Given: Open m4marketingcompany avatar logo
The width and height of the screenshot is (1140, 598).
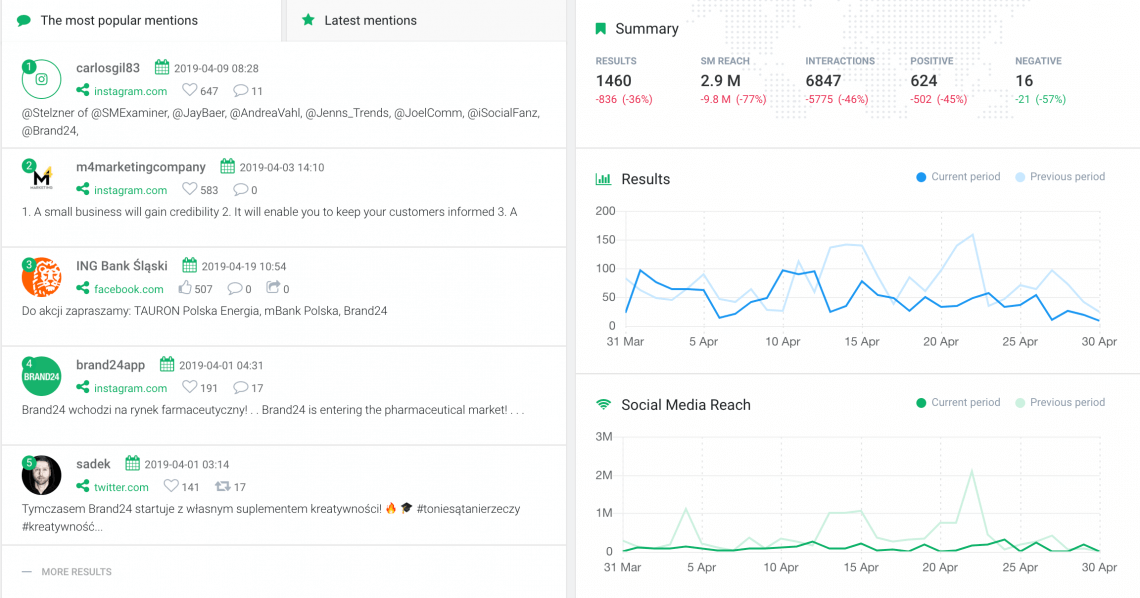Looking at the screenshot, I should pos(41,178).
